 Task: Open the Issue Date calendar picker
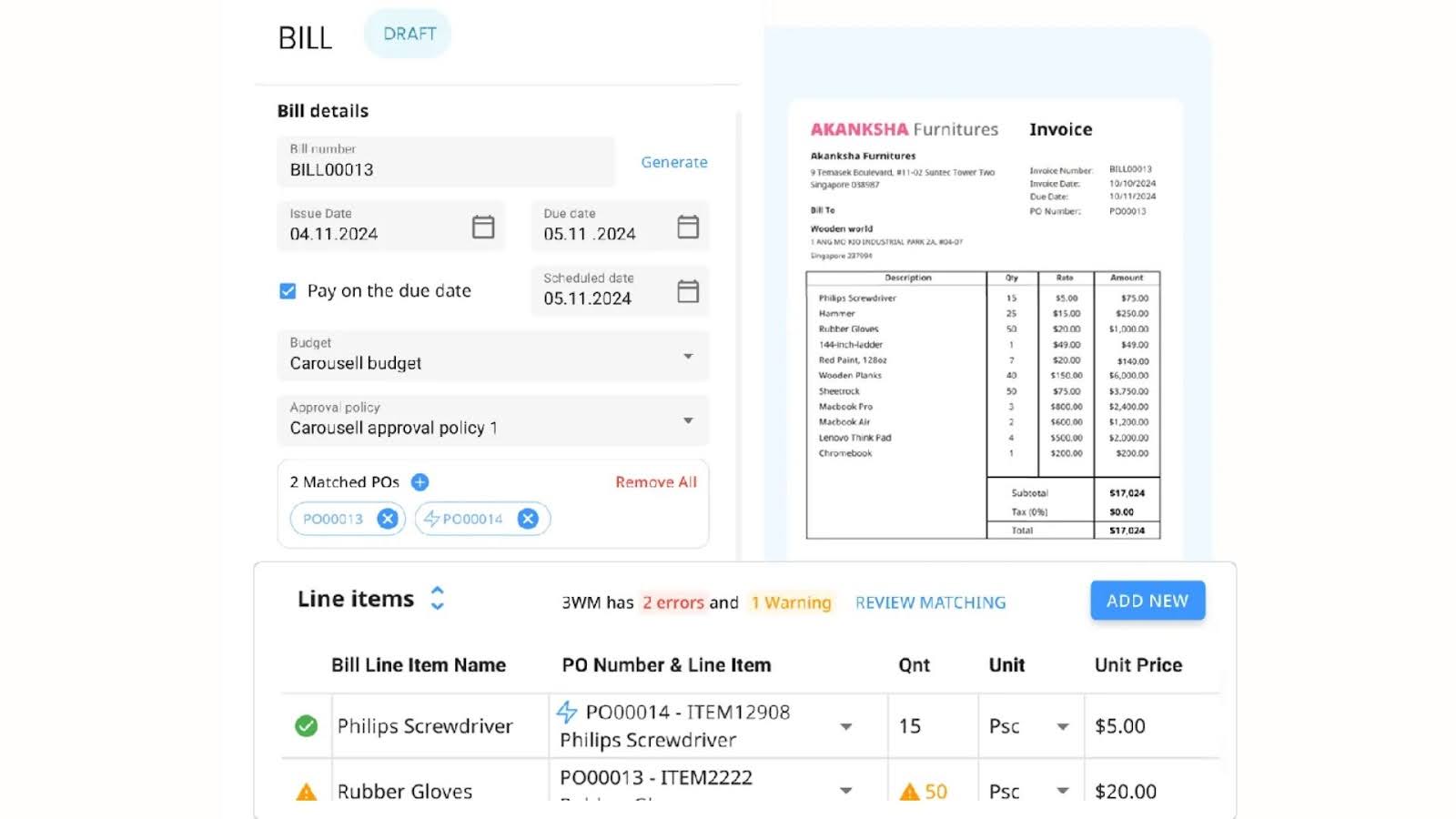[483, 227]
